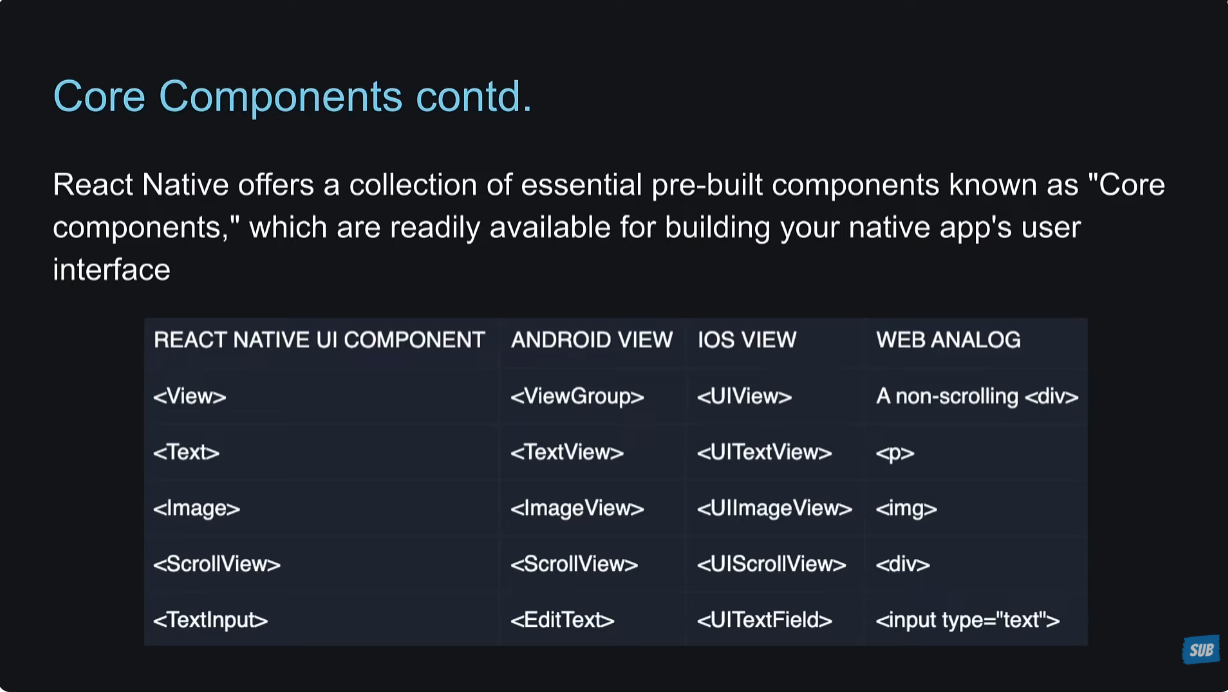Click the <UIView> iOS cell
This screenshot has width=1228, height=692.
tap(745, 396)
